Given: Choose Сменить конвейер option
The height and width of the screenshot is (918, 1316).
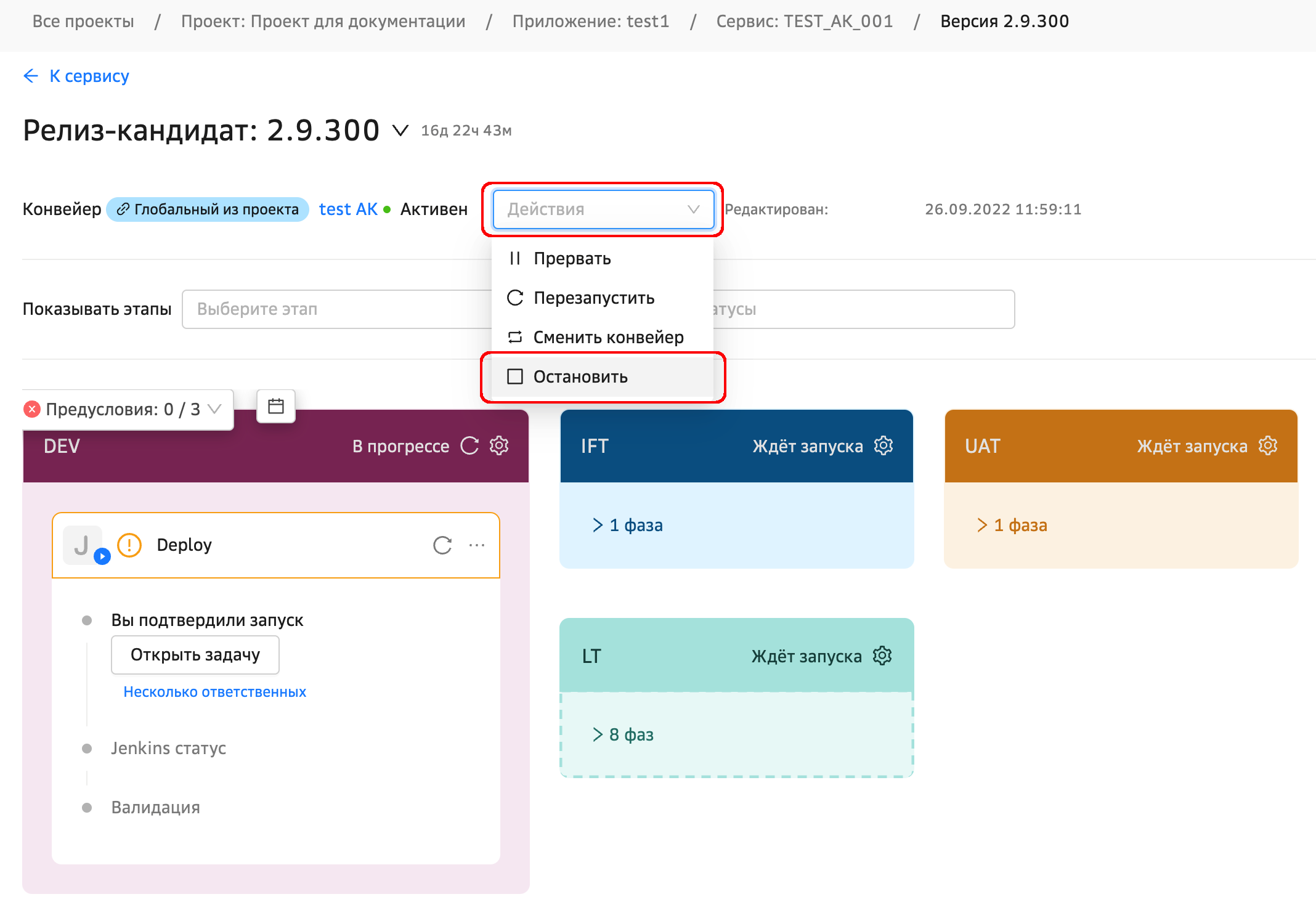Looking at the screenshot, I should pyautogui.click(x=608, y=337).
